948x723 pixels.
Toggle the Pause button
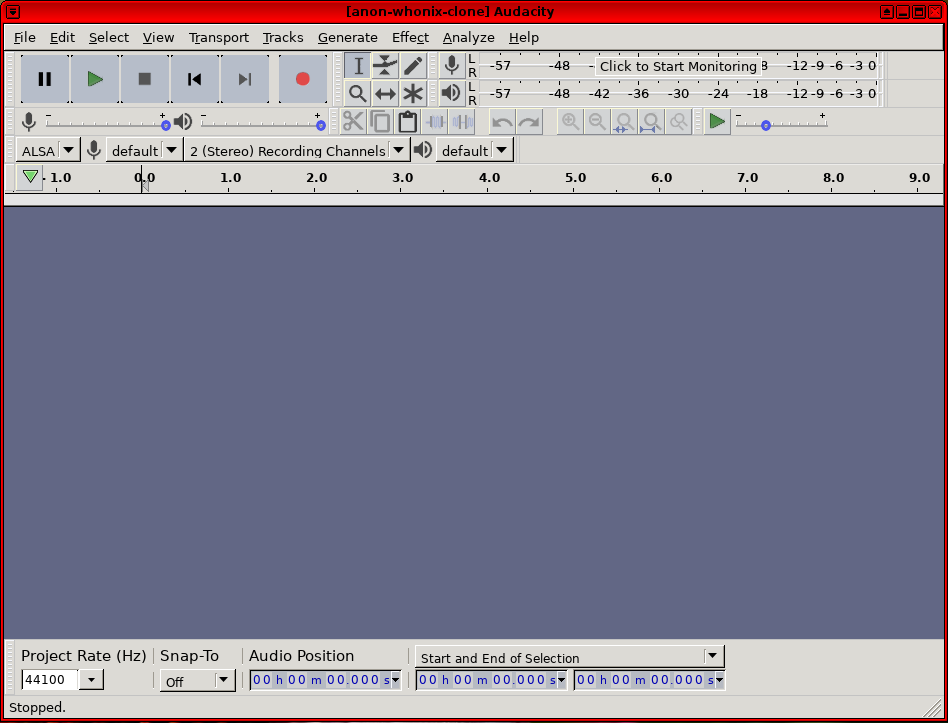[x=45, y=79]
